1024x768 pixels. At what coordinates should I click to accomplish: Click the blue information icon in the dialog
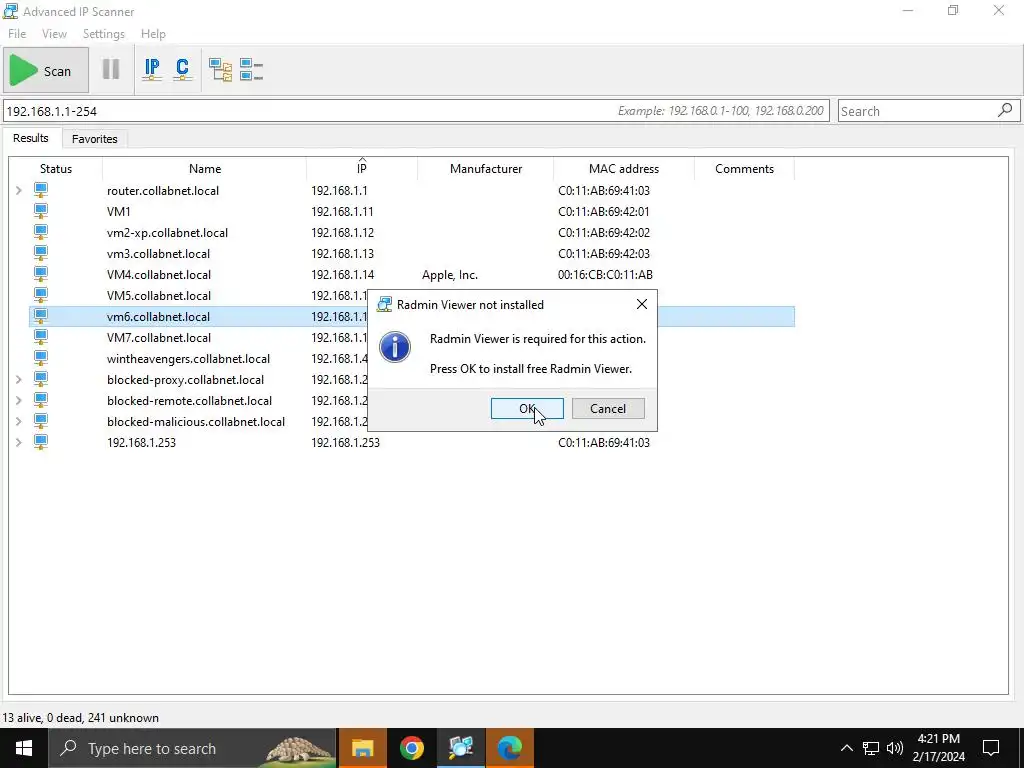tap(394, 347)
